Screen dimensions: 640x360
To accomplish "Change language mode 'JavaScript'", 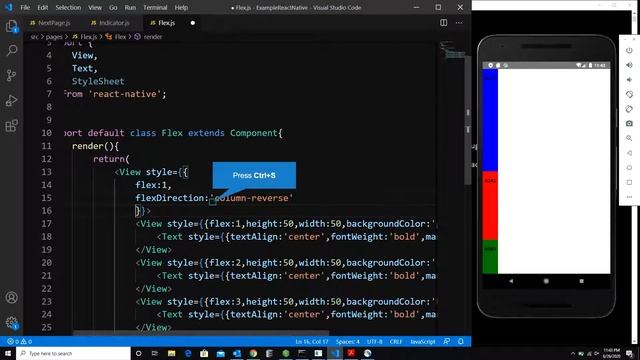I will click(x=422, y=342).
